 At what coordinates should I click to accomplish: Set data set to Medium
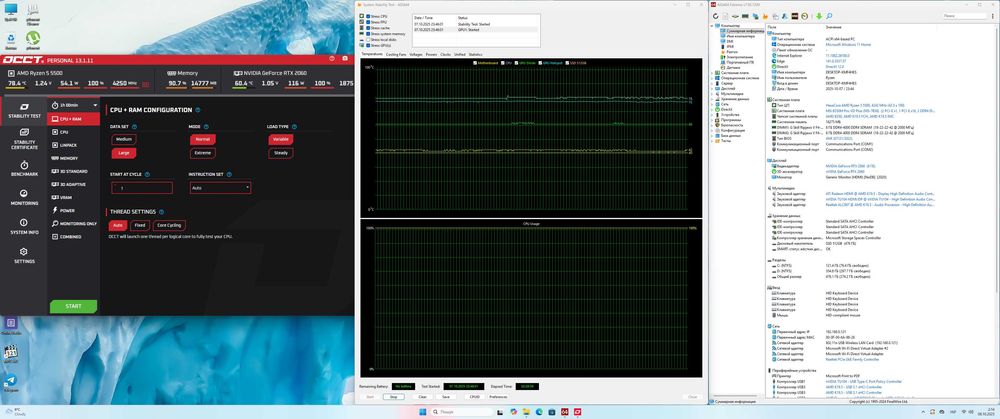point(124,139)
